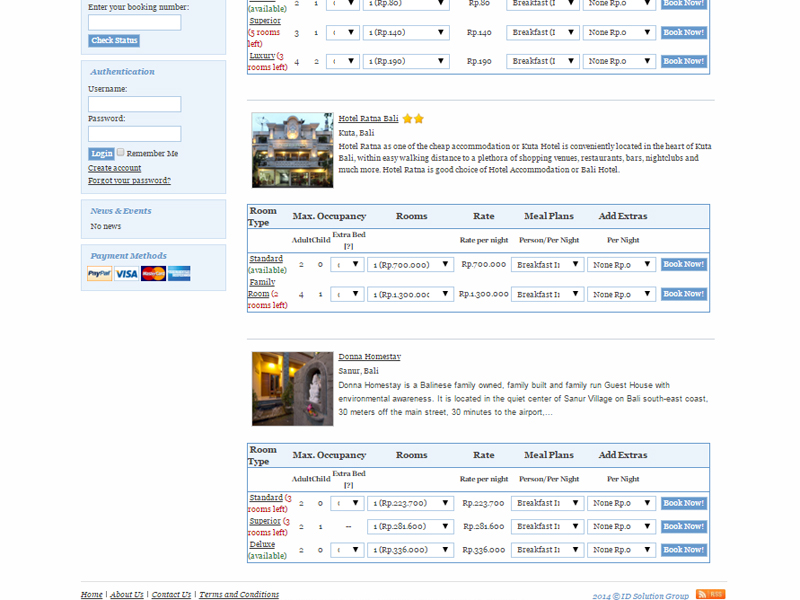Viewport: 800px width, 600px height.
Task: Open Extra Bed dropdown for Donna Homestay Standard
Action: pyautogui.click(x=347, y=503)
